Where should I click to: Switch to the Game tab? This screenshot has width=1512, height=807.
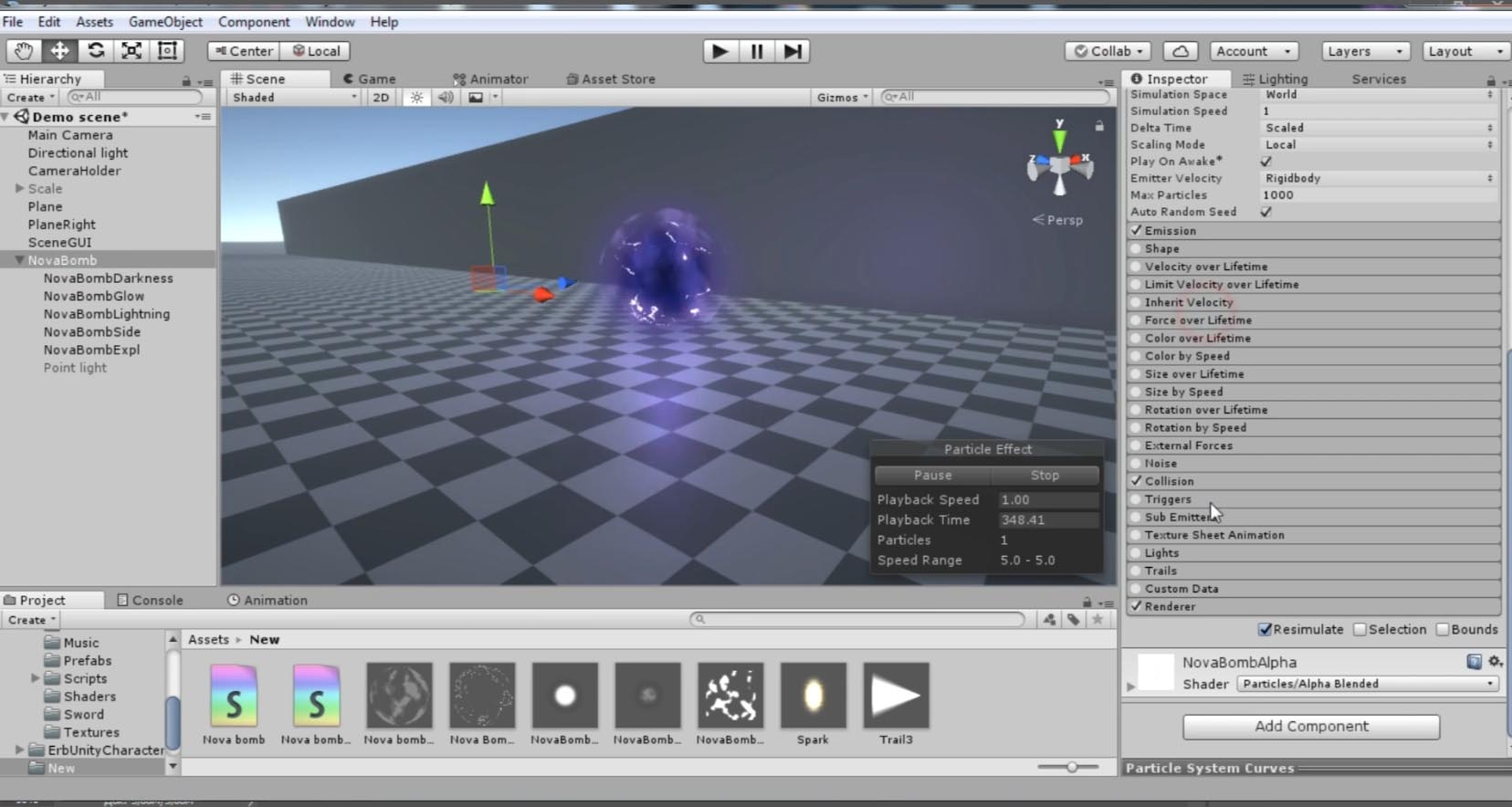(x=370, y=79)
